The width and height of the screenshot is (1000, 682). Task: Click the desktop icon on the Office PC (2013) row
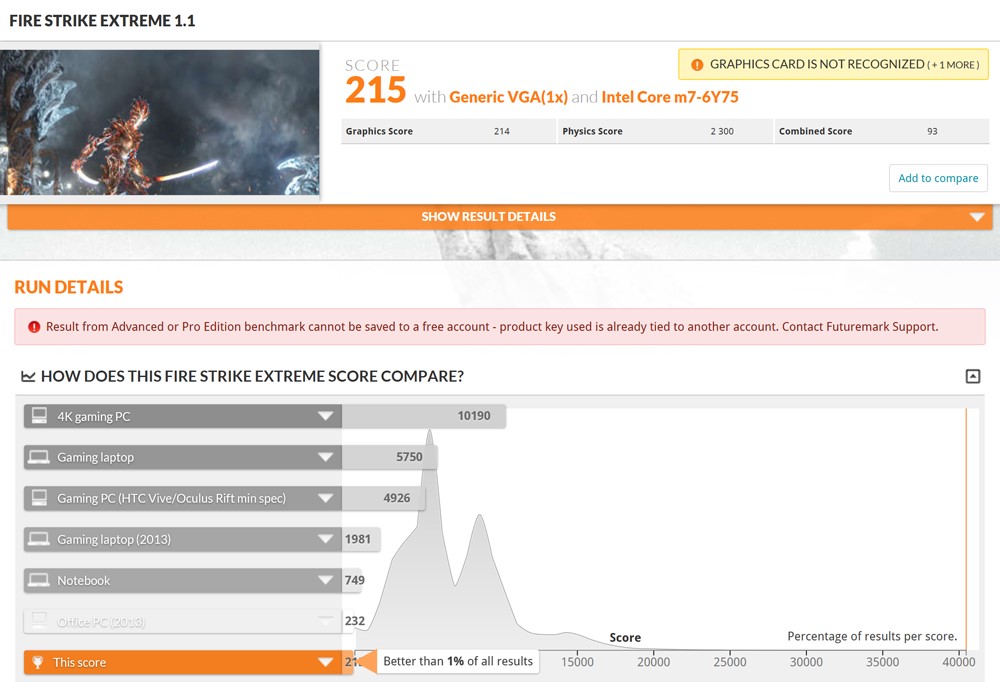pyautogui.click(x=40, y=620)
